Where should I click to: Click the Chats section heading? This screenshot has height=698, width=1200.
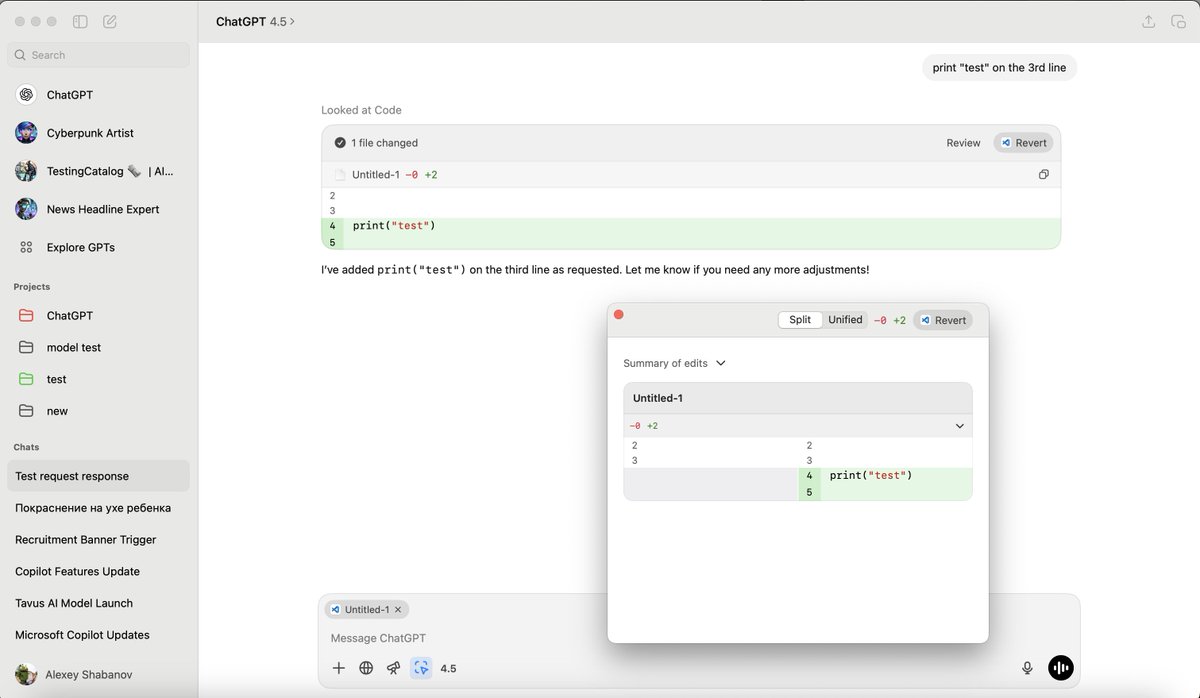tap(27, 447)
